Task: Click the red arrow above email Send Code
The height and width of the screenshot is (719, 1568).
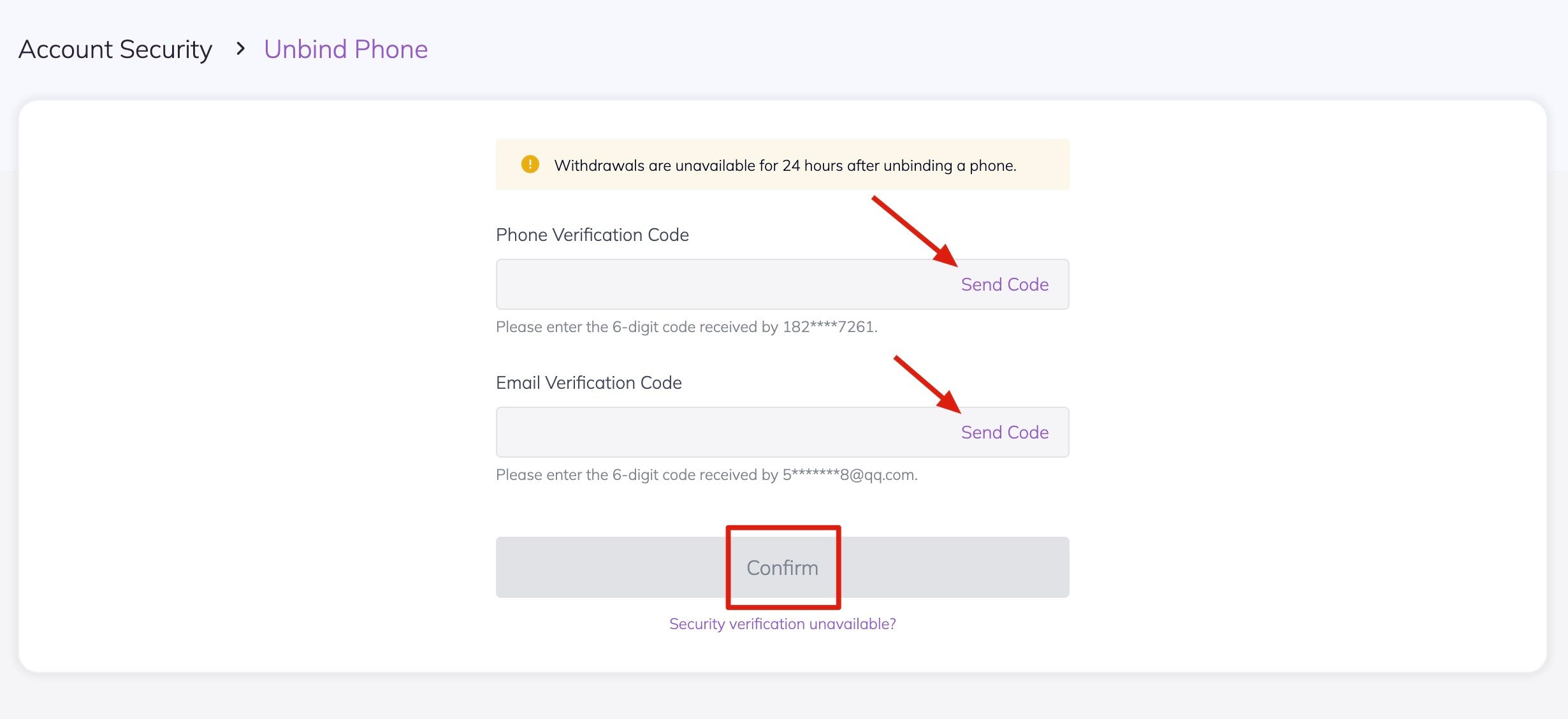Action: 927,384
